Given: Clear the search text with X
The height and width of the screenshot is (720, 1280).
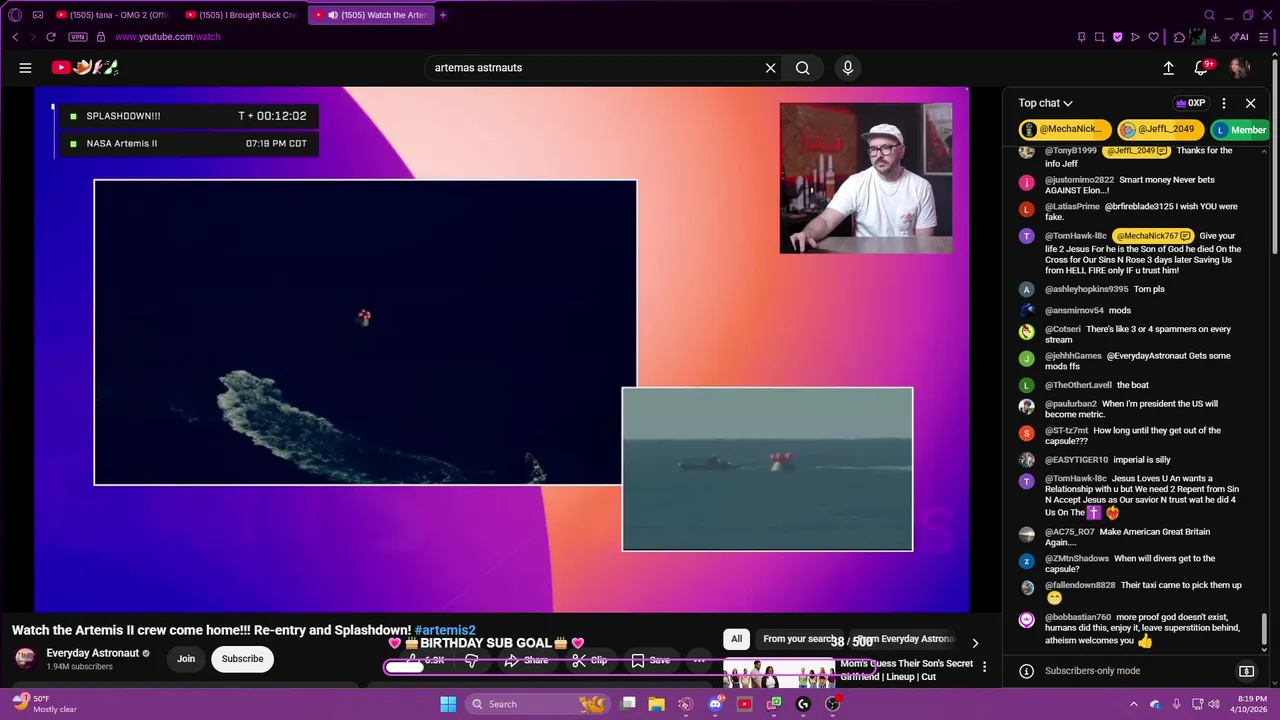Looking at the screenshot, I should (x=770, y=68).
